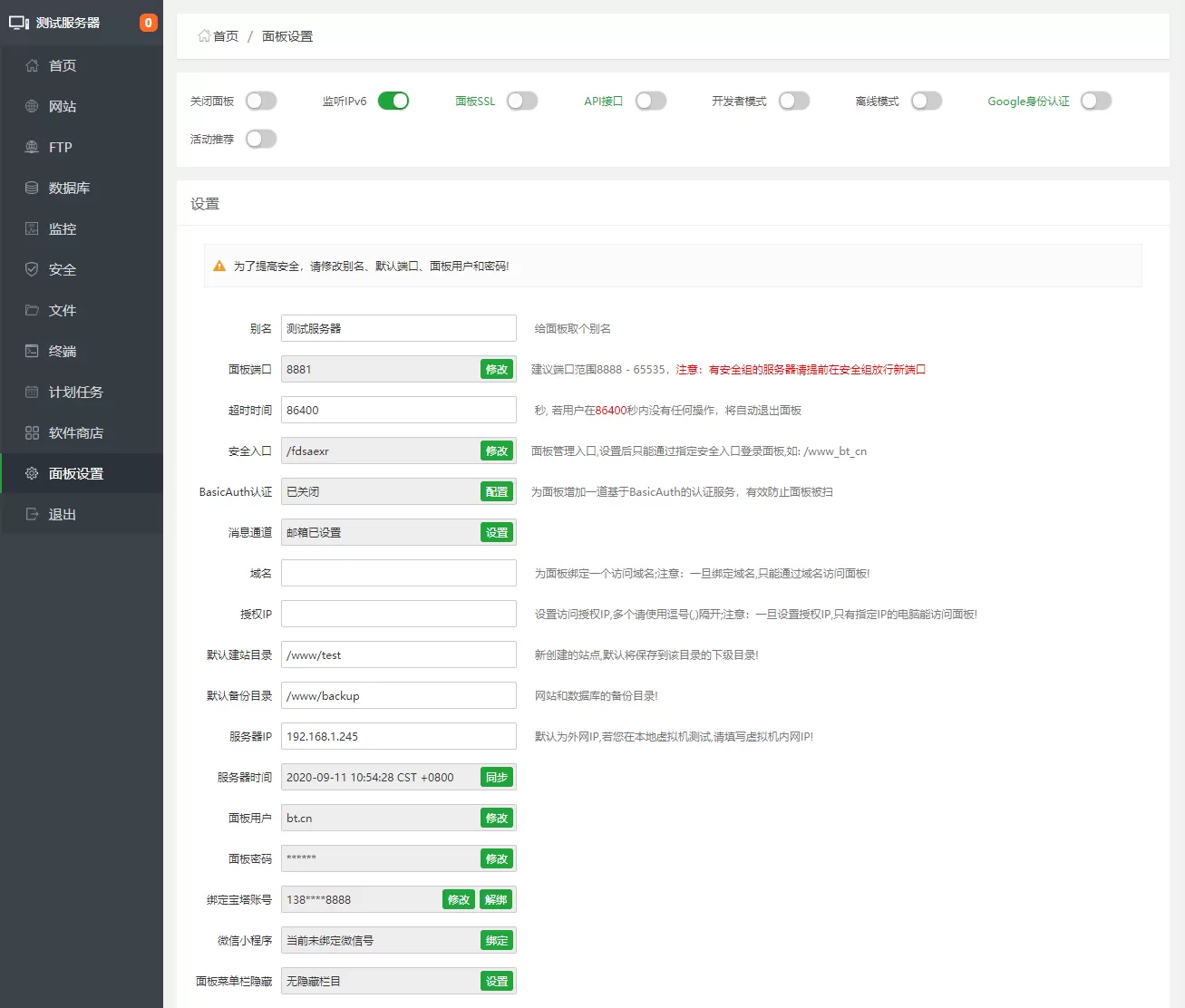Open the 网站 section in sidebar
The width and height of the screenshot is (1185, 1008).
point(61,106)
